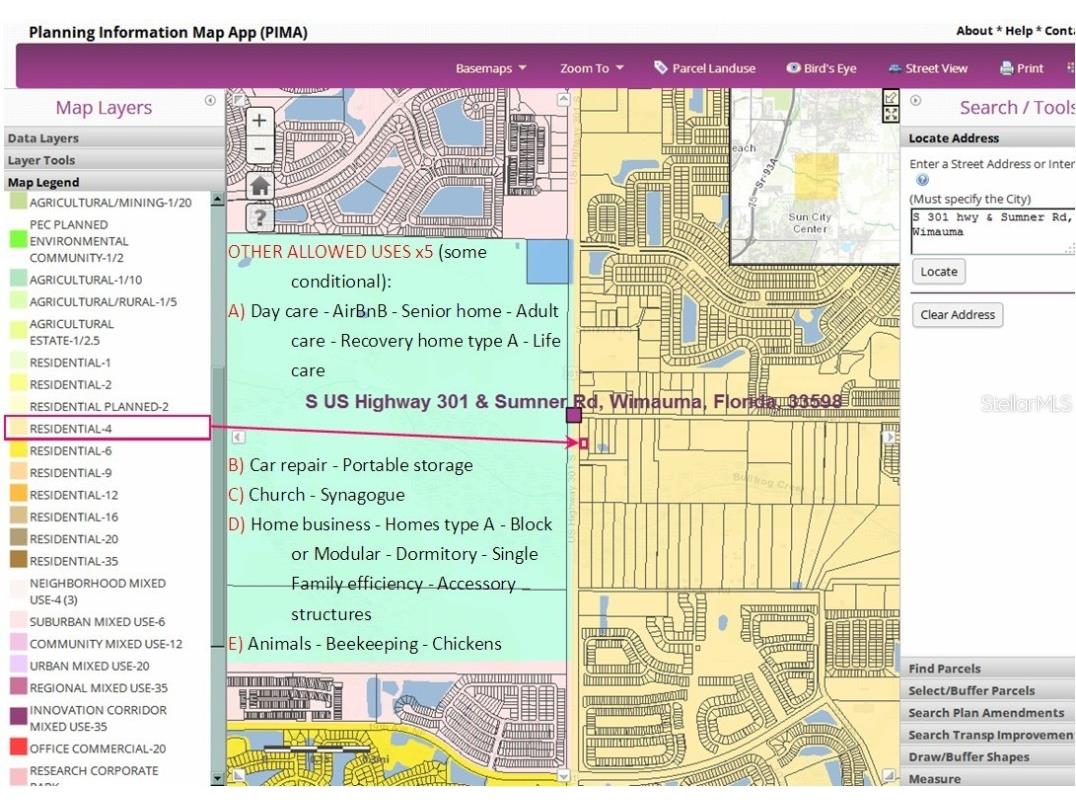Open the Parcel Landuse tool

click(x=704, y=69)
